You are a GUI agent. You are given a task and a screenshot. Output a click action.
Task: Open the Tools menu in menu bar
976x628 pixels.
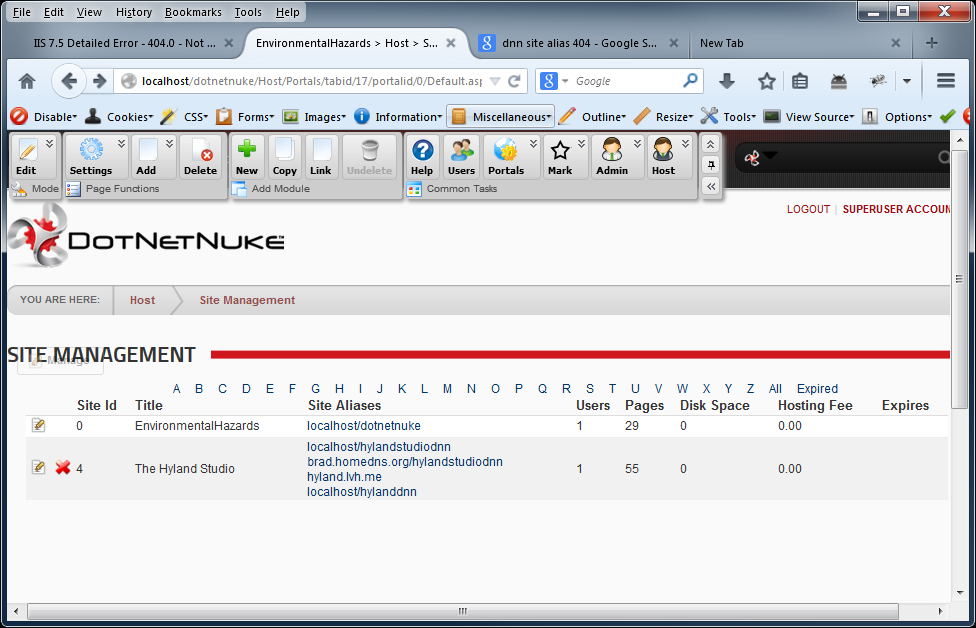point(248,12)
